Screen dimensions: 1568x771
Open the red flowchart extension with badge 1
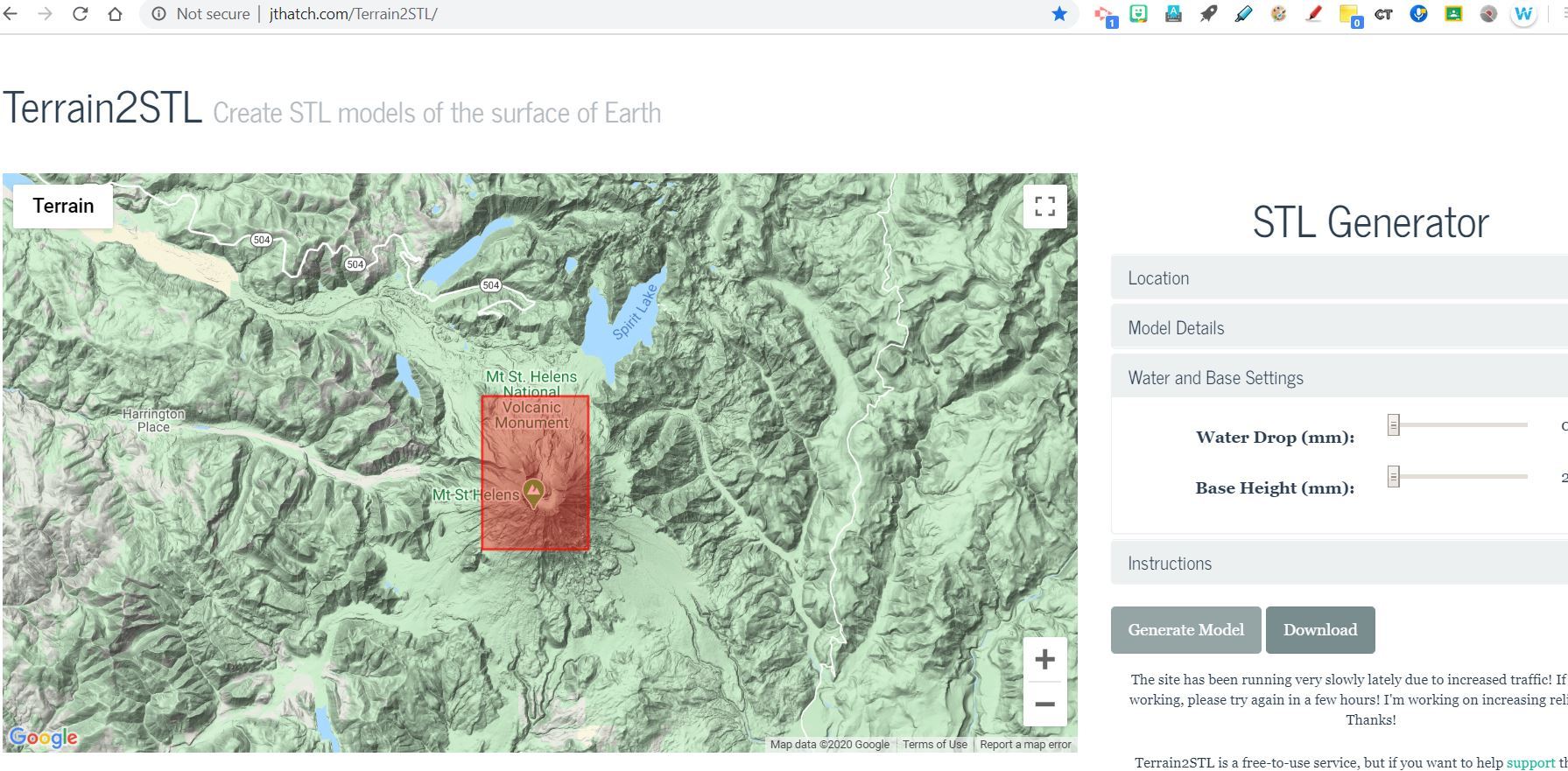coord(1105,15)
